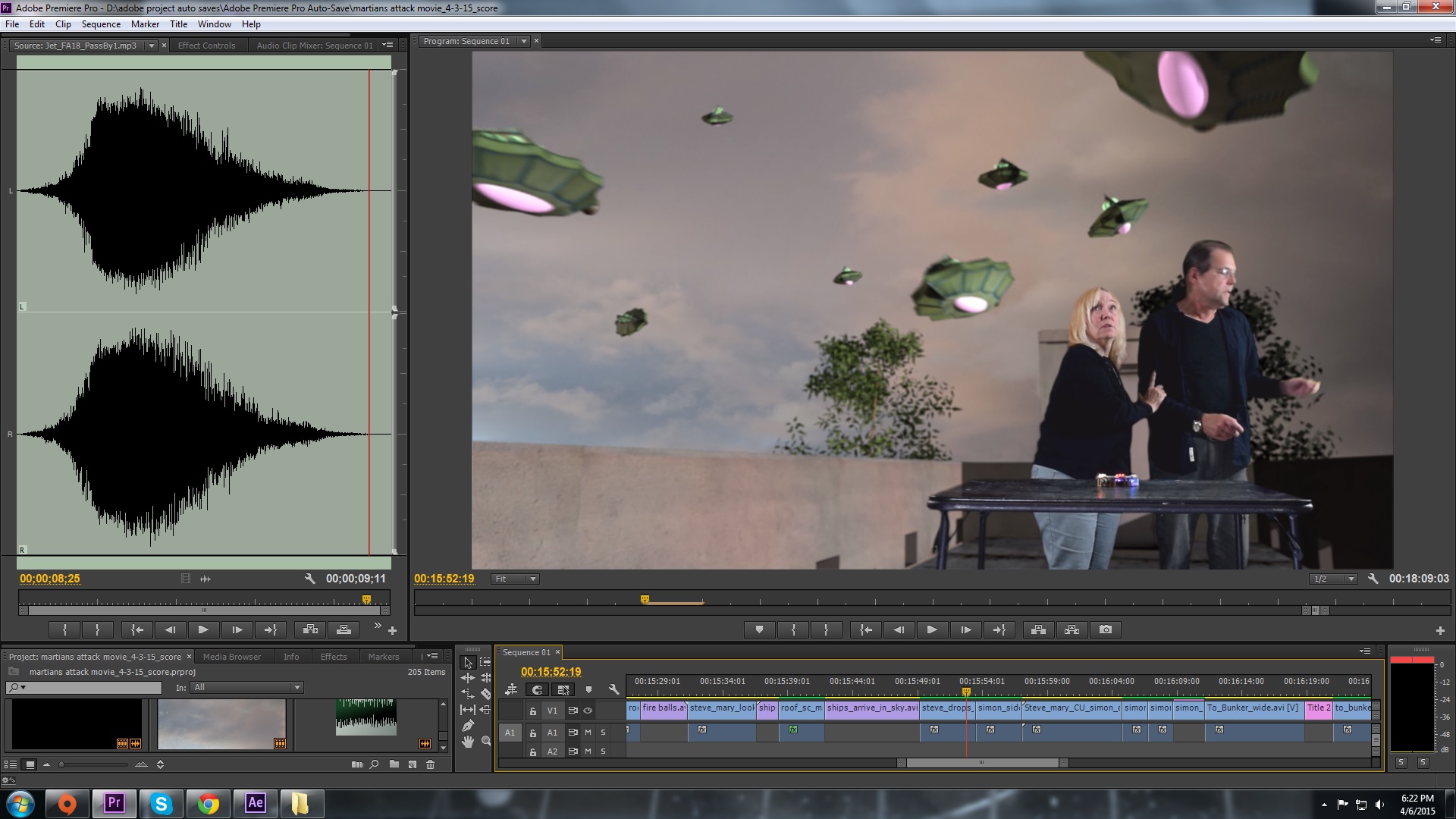Viewport: 1456px width, 819px height.
Task: Mute audio track A1
Action: pos(588,732)
